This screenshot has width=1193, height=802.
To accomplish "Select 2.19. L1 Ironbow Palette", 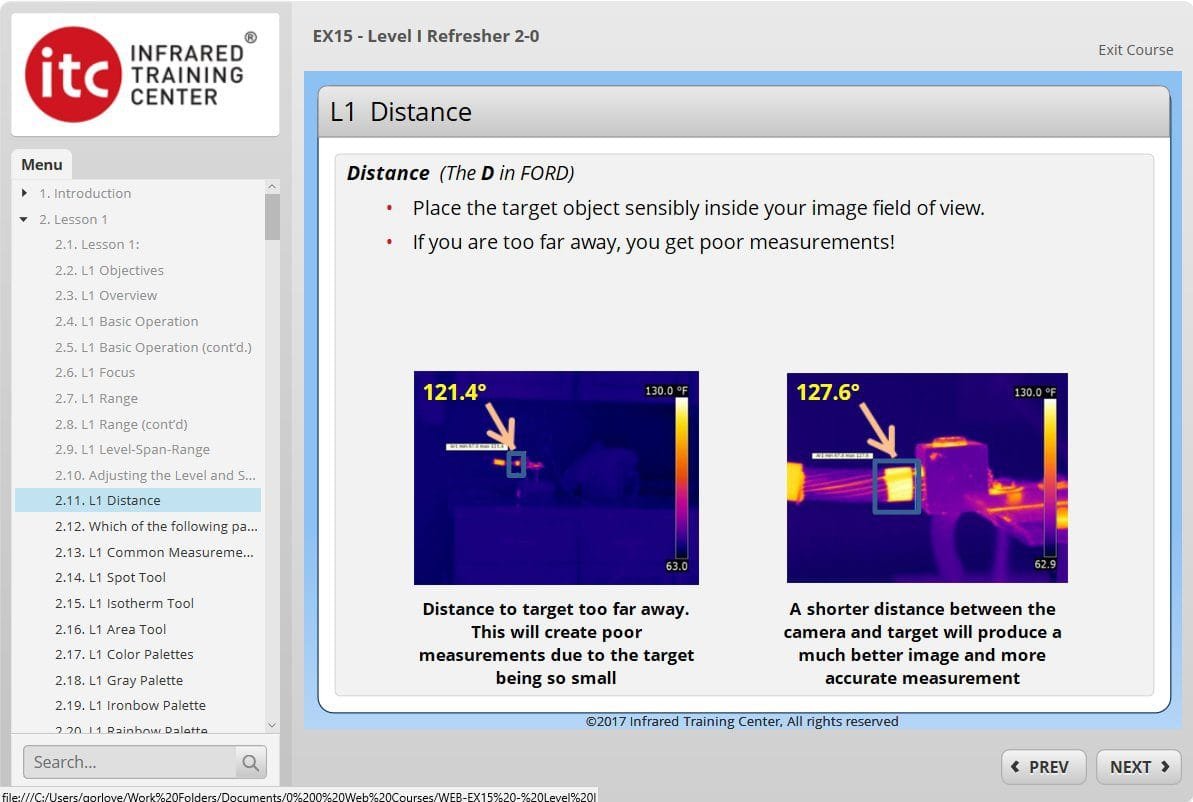I will (130, 705).
